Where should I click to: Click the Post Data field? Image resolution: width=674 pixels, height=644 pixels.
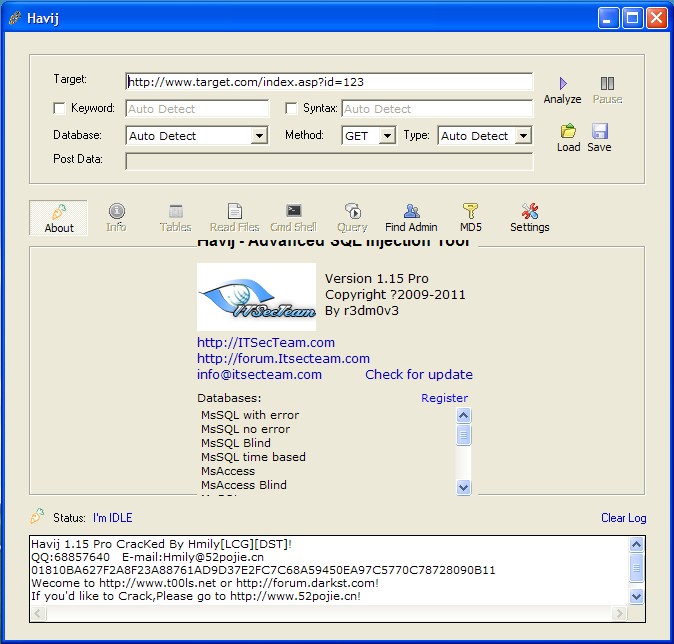point(329,162)
